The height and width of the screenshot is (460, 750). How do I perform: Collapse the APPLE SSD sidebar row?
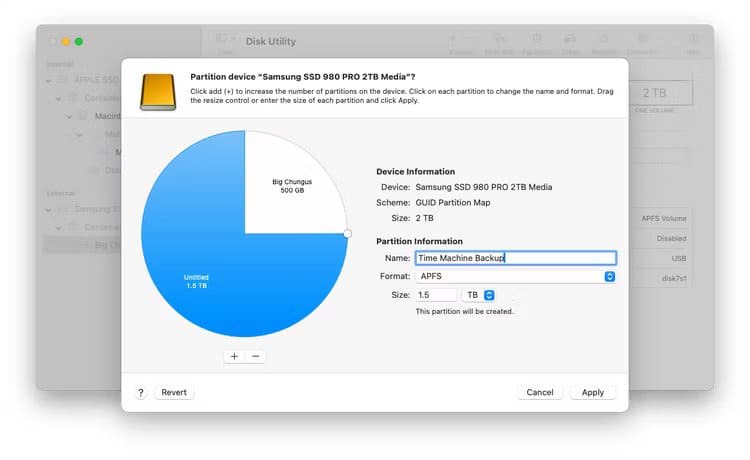point(49,81)
